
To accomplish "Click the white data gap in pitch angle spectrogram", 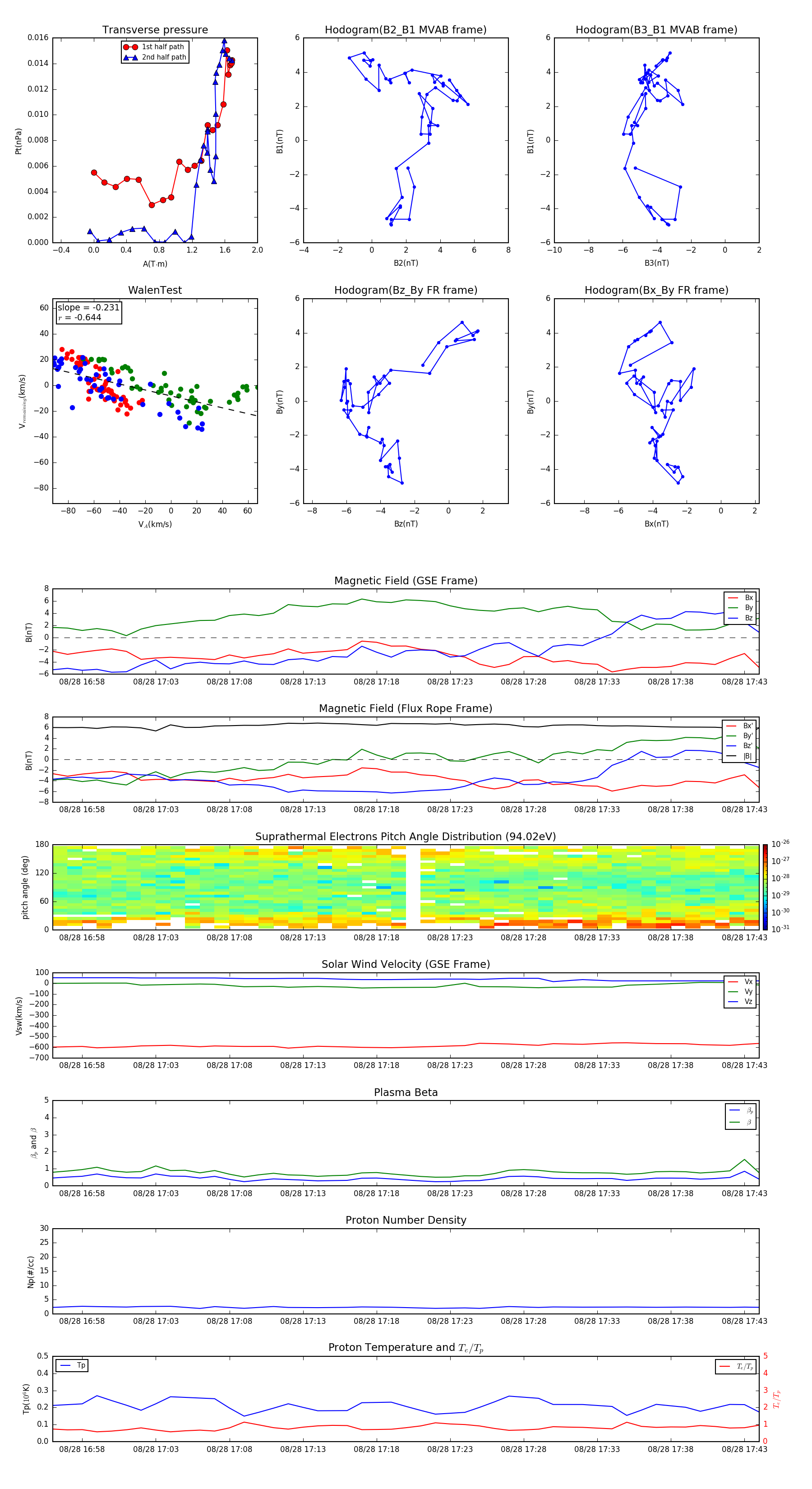I will tap(413, 887).
